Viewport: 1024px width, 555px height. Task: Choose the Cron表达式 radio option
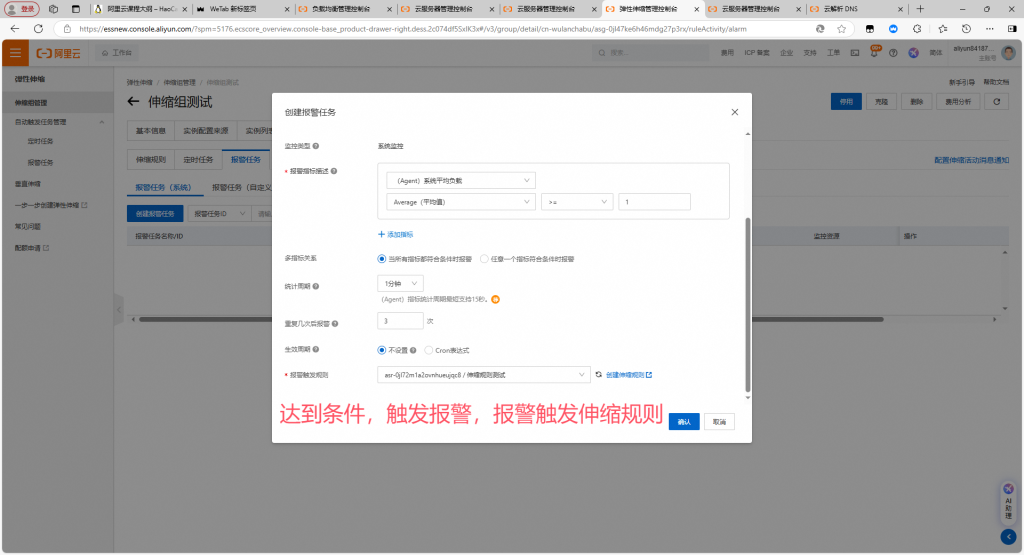(429, 350)
